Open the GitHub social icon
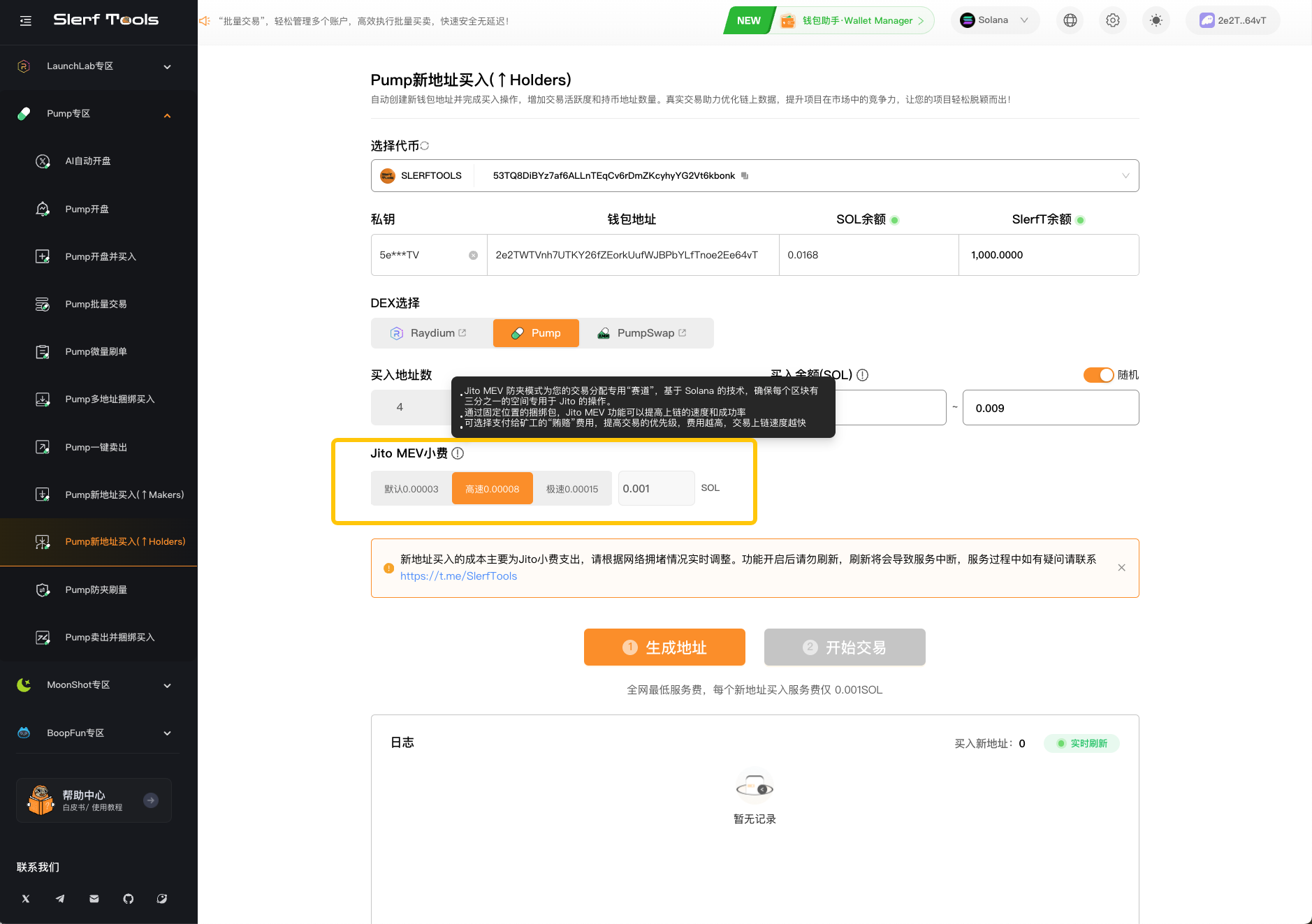 pos(129,899)
